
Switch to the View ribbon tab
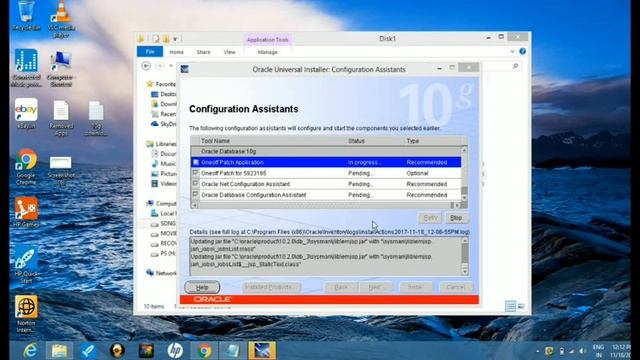(229, 52)
